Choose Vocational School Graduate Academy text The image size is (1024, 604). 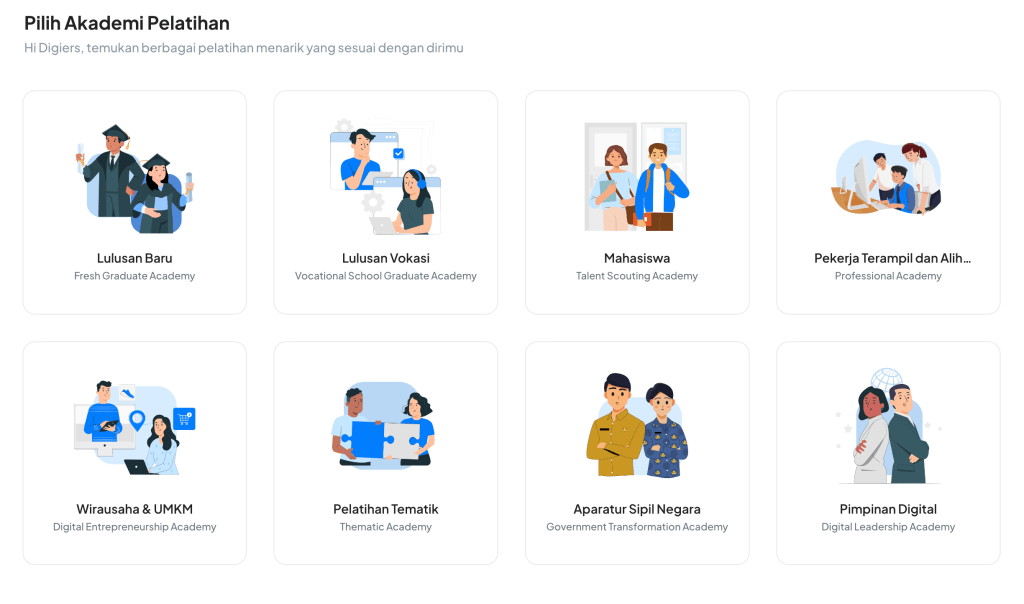[x=385, y=276]
